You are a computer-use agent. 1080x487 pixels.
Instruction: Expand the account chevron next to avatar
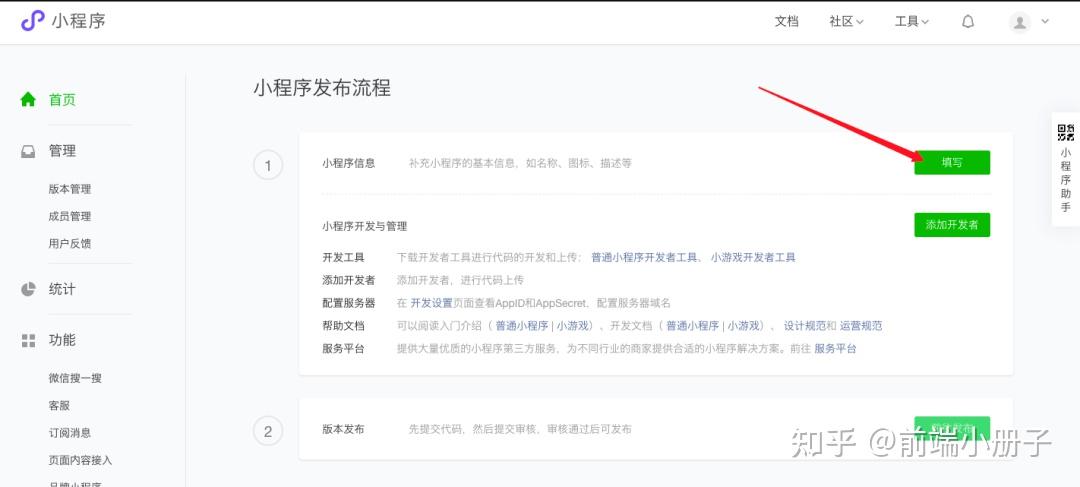1045,21
